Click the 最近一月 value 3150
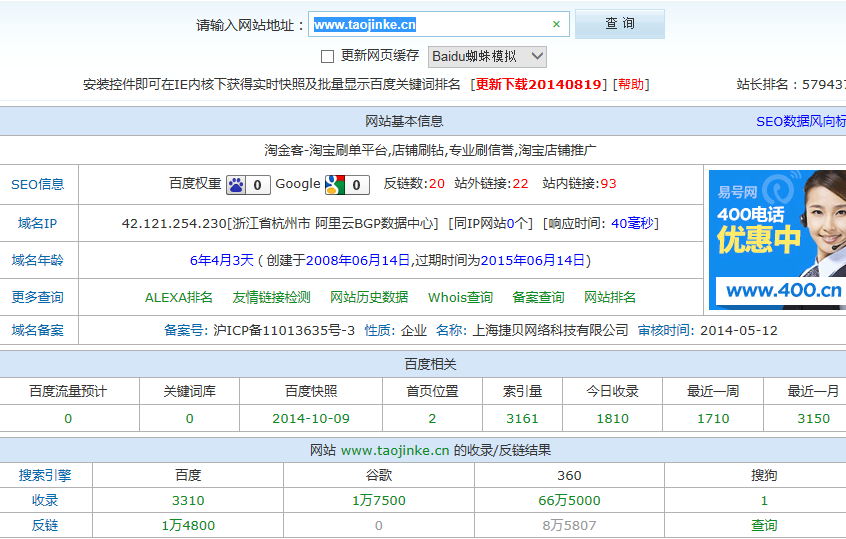This screenshot has width=846, height=539. 814,419
